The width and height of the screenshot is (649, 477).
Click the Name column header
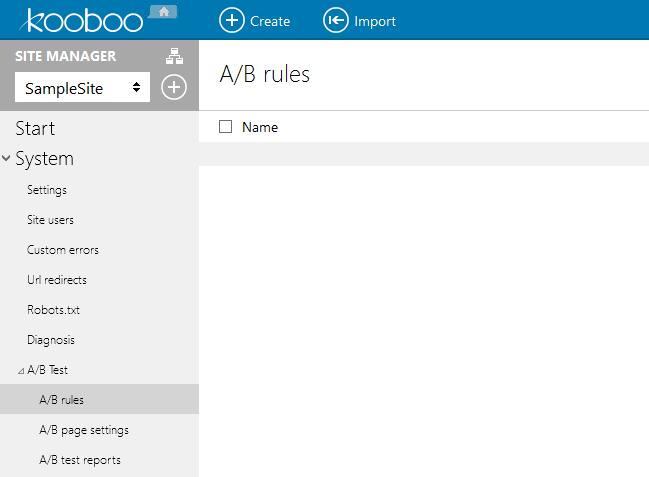(x=260, y=127)
